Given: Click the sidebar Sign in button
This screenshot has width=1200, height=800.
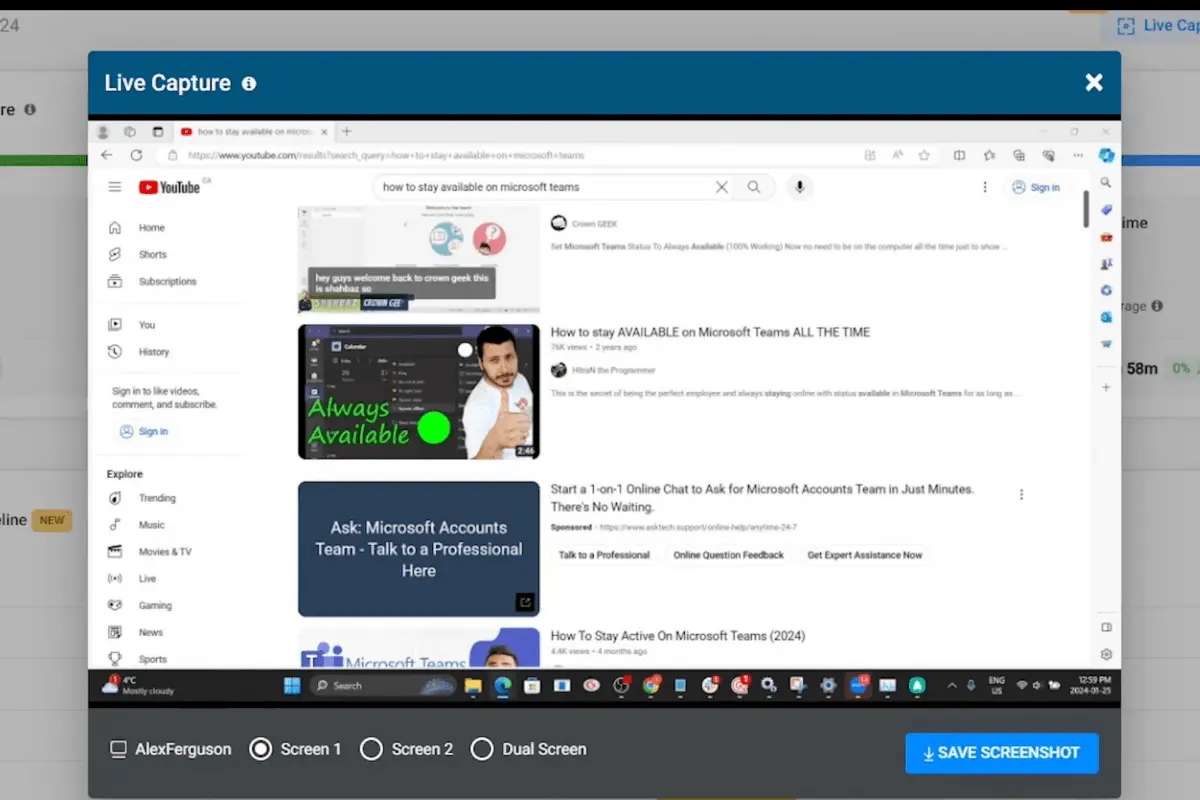Looking at the screenshot, I should (144, 432).
